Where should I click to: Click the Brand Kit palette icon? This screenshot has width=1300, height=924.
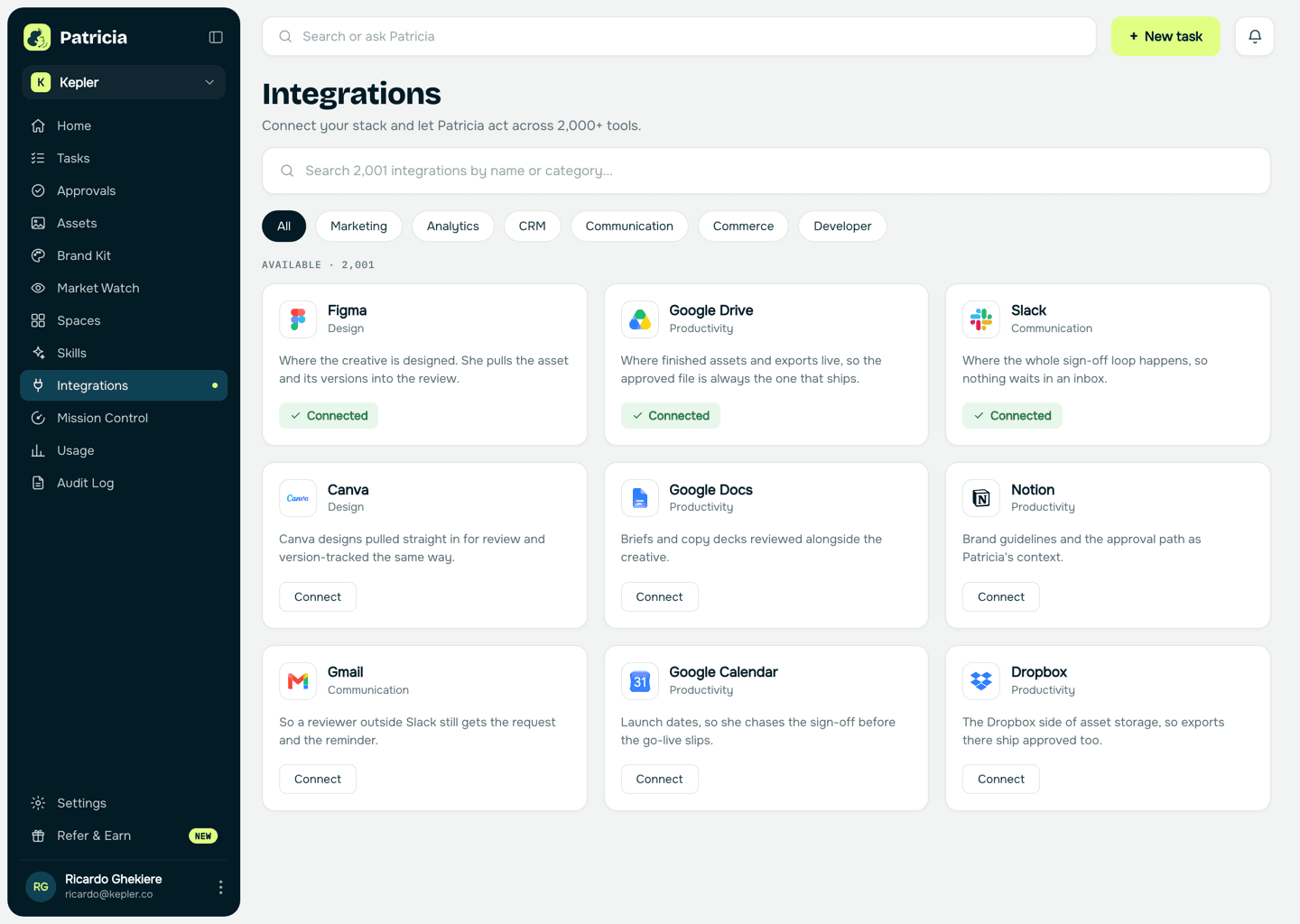pyautogui.click(x=38, y=255)
